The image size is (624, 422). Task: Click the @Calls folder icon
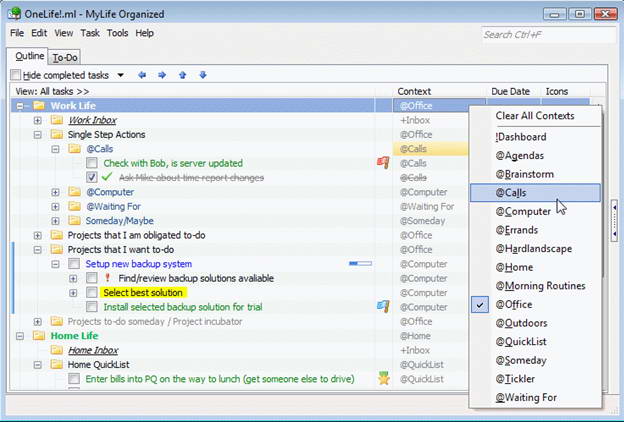pyautogui.click(x=74, y=148)
